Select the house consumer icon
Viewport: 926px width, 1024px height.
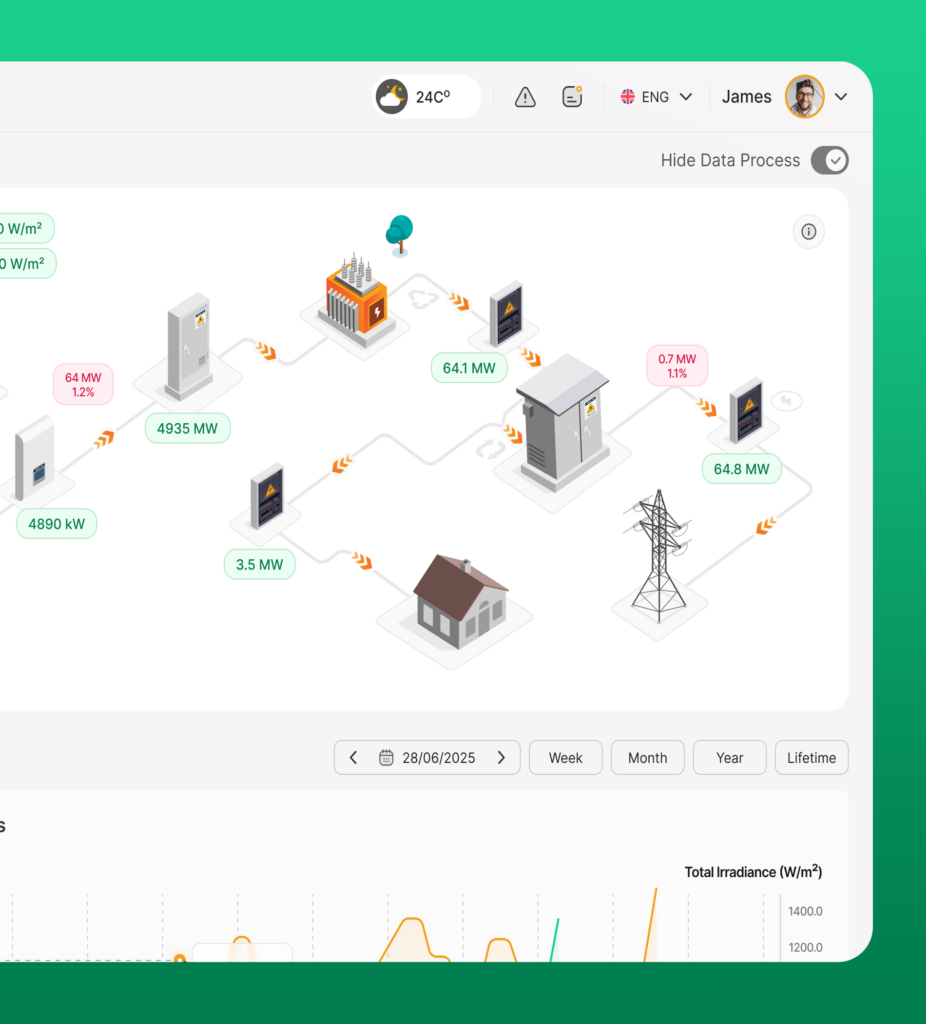pyautogui.click(x=460, y=602)
